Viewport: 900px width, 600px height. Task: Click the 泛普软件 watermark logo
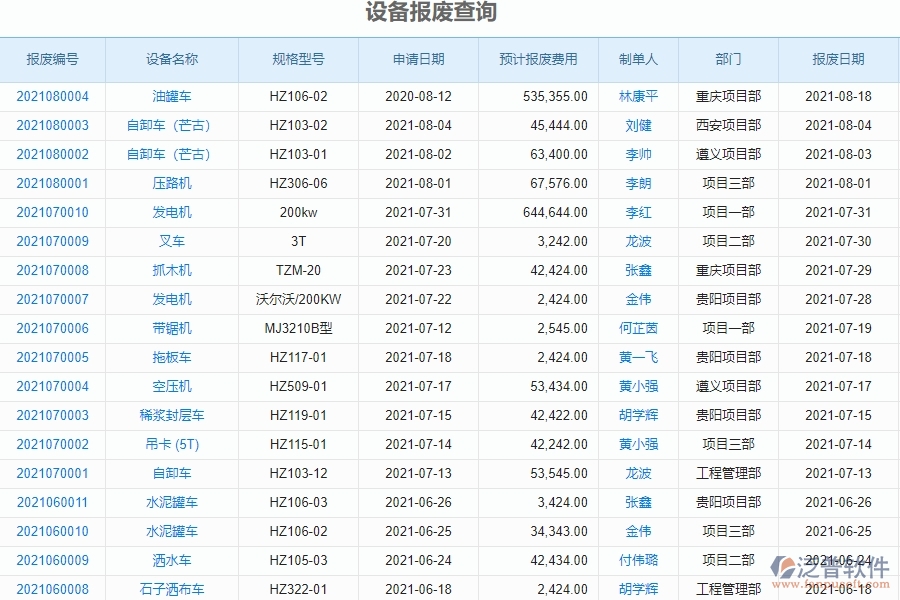pos(832,566)
